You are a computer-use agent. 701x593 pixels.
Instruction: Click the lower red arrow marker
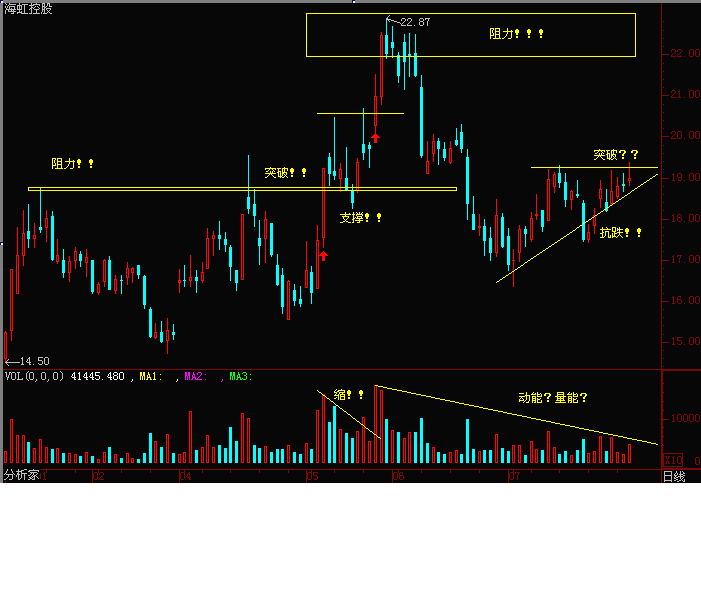point(323,256)
